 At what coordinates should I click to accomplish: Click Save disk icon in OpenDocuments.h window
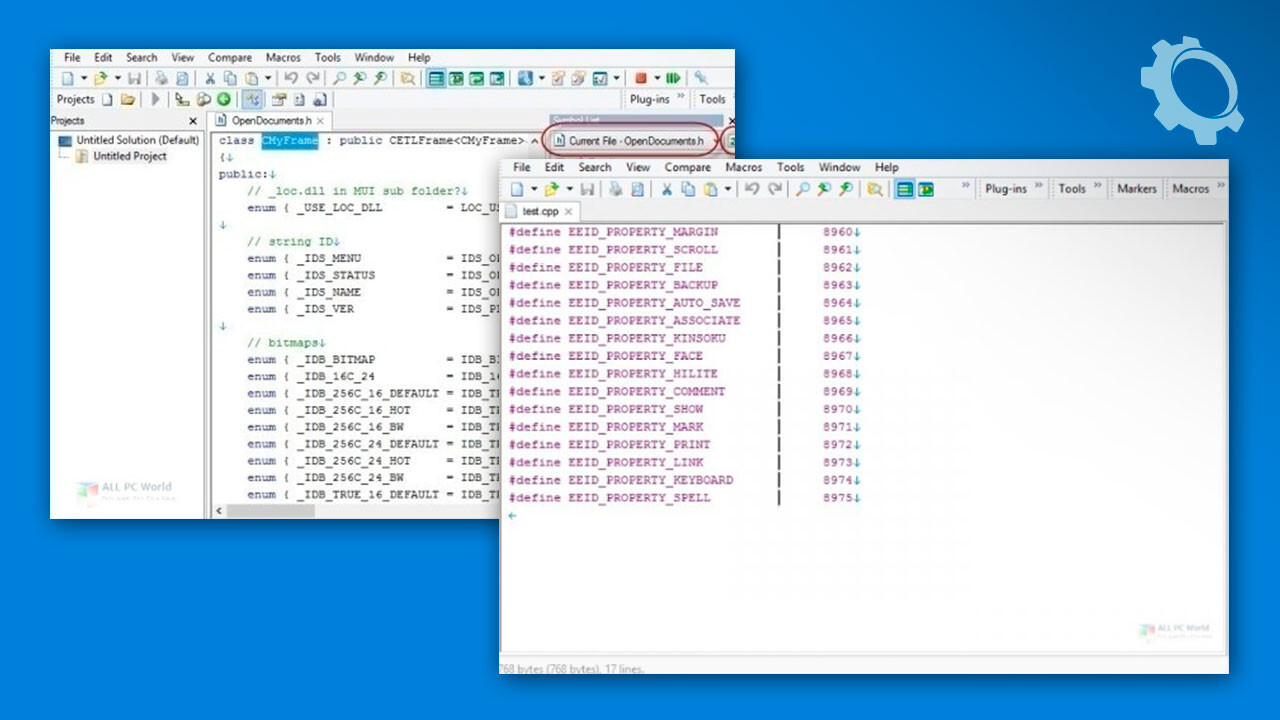point(134,78)
